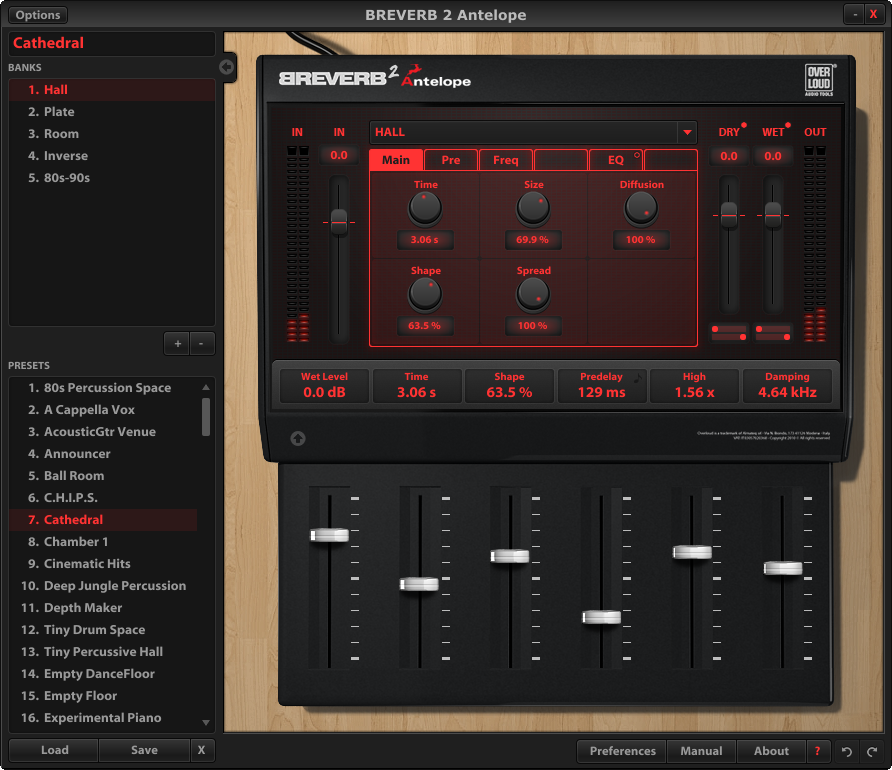Screen dimensions: 892x770
Task: Click the up-arrow icon below the parameter strip
Action: (x=298, y=438)
